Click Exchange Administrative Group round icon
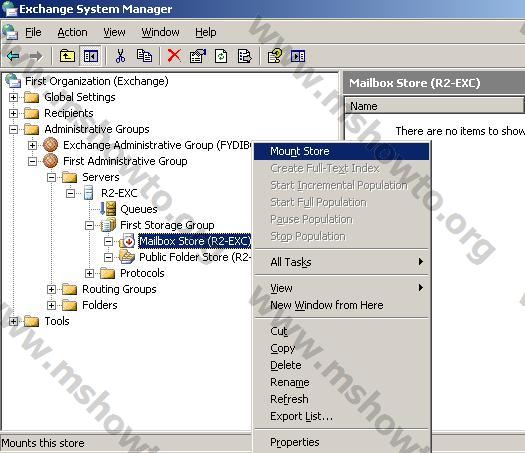525x453 pixels. click(51, 145)
